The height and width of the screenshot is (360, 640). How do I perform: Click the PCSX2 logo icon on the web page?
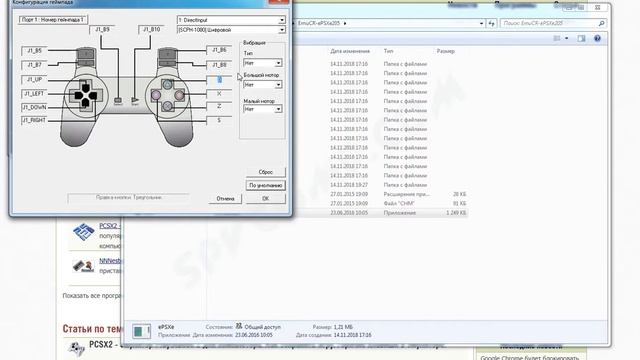(84, 232)
